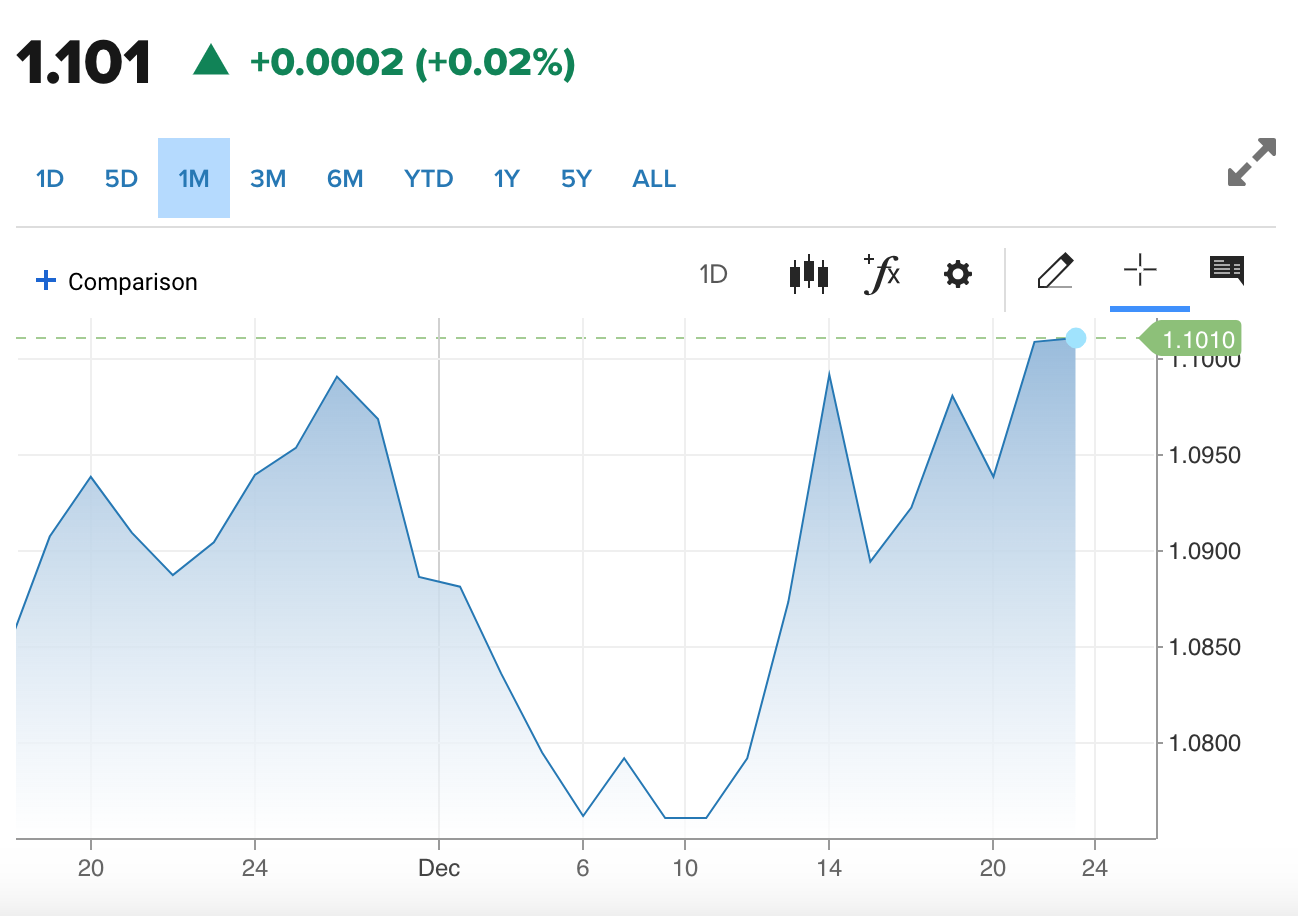Select the 5Y time range
The image size is (1298, 916).
point(576,179)
